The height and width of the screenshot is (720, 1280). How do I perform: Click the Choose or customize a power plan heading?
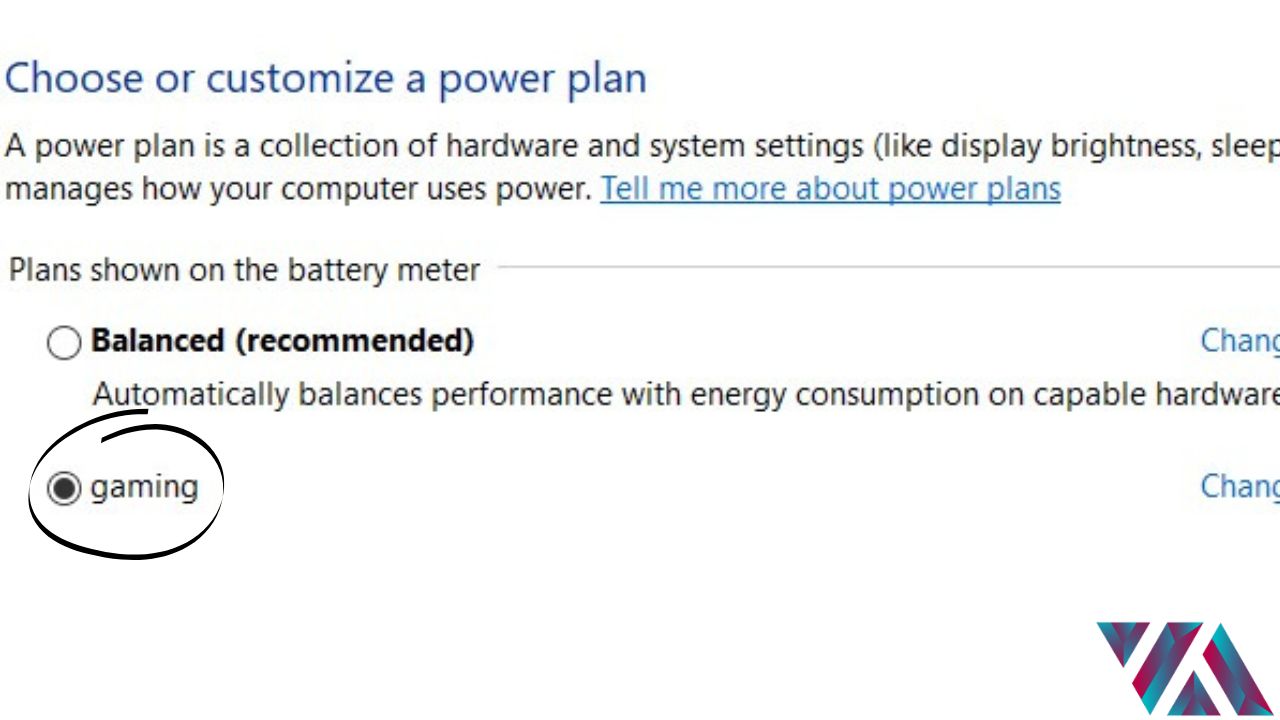point(325,79)
